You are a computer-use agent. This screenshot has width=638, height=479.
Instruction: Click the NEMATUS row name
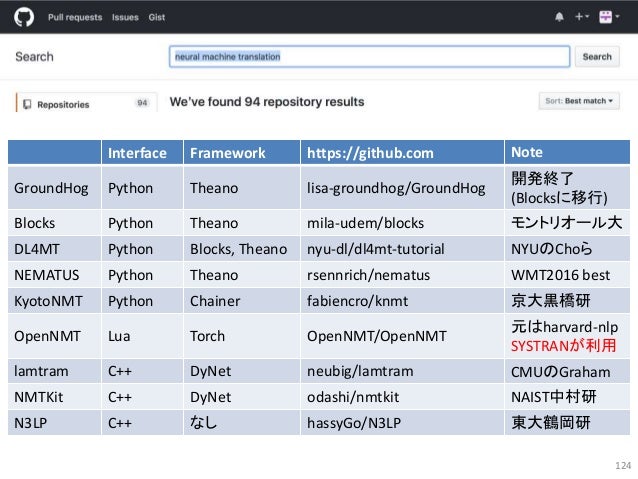click(47, 275)
